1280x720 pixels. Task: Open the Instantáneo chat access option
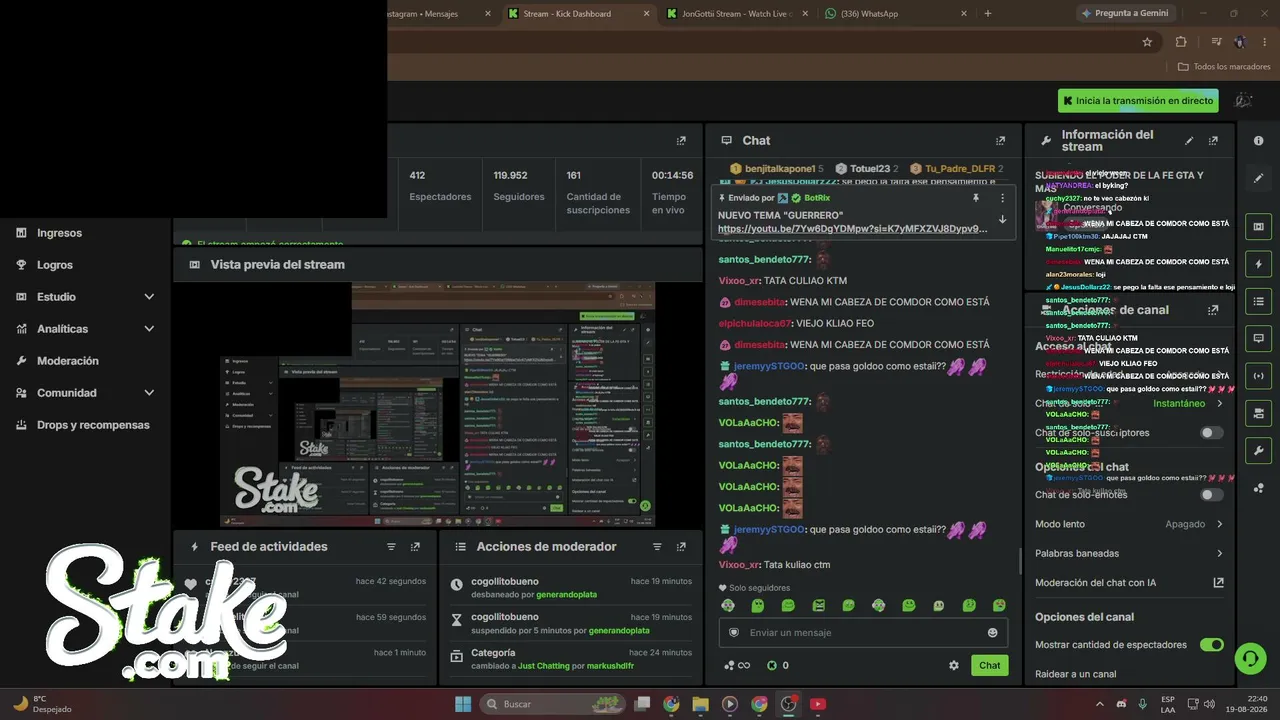click(x=1188, y=403)
